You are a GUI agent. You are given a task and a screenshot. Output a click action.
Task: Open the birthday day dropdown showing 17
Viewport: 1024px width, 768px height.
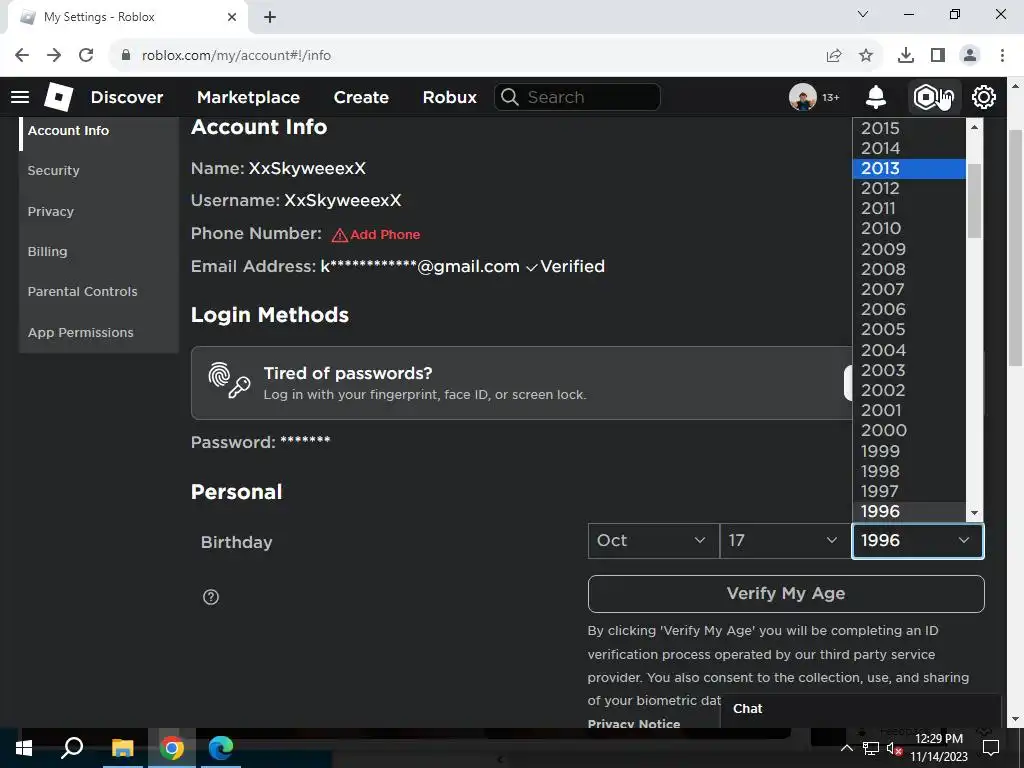tap(785, 541)
